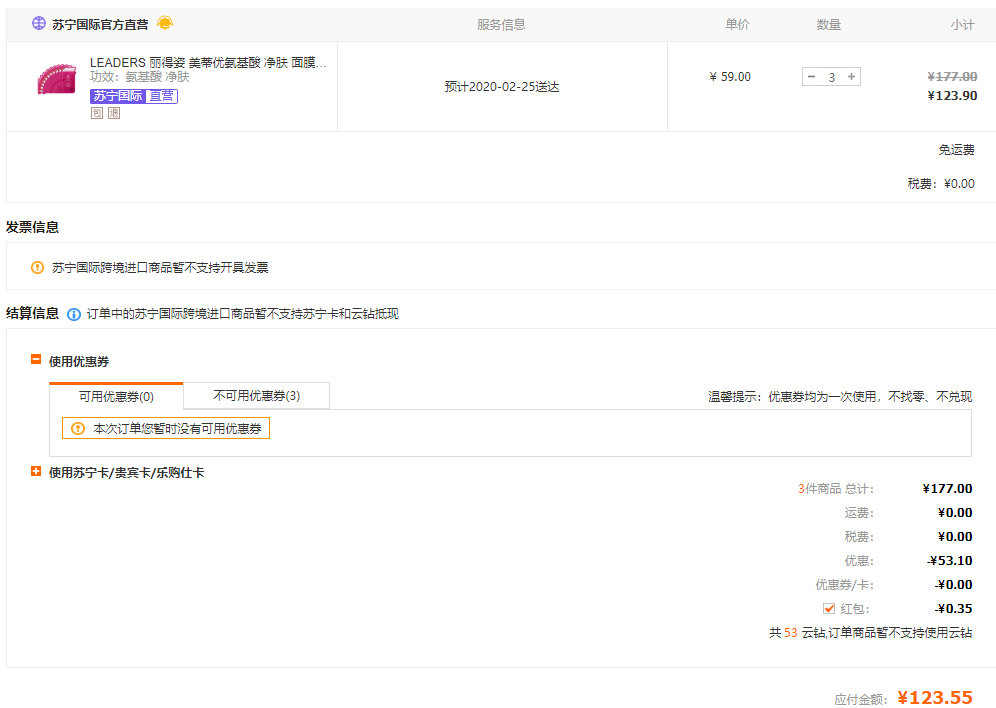Viewport: 996px width, 708px height.
Task: Click the 本次订单您暂时没有可用优惠券 message
Action: click(x=177, y=429)
